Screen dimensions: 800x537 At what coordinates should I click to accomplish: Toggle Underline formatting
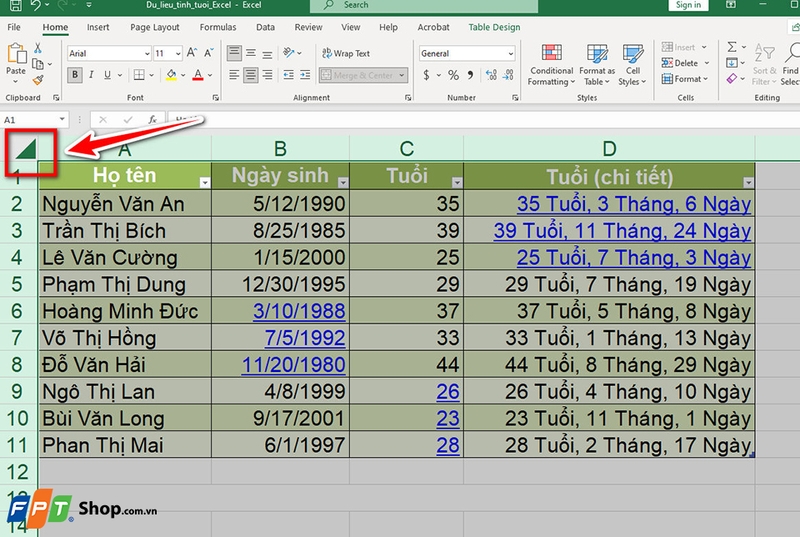click(x=108, y=75)
